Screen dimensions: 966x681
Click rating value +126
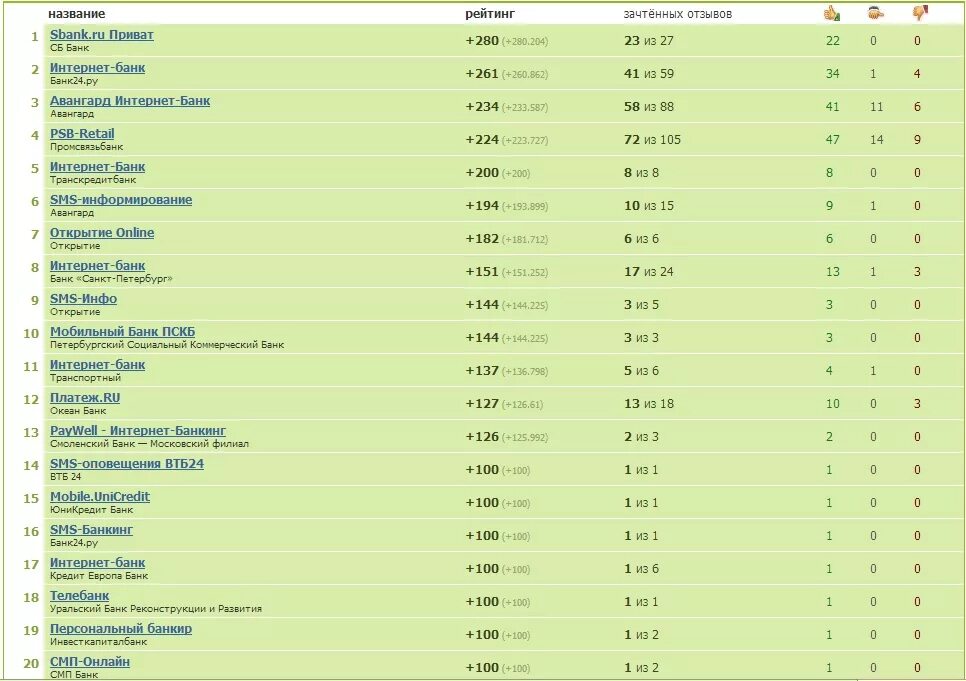point(482,436)
